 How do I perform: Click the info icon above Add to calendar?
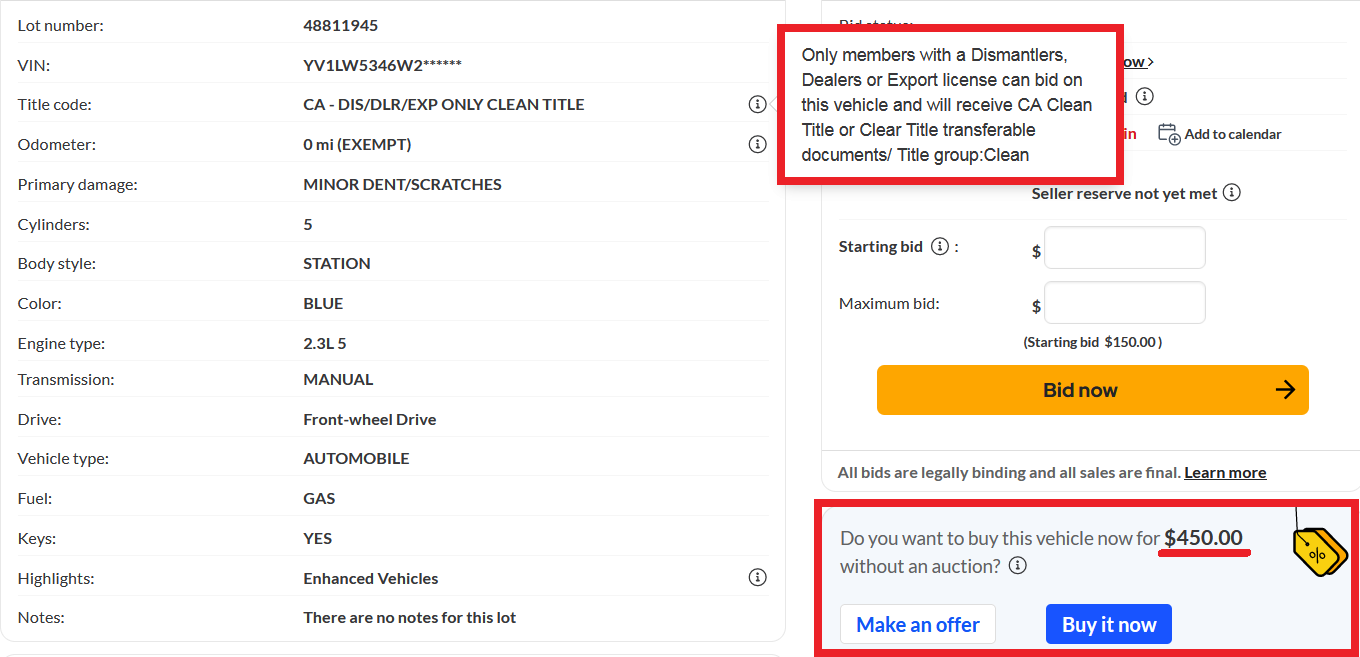pyautogui.click(x=1145, y=96)
